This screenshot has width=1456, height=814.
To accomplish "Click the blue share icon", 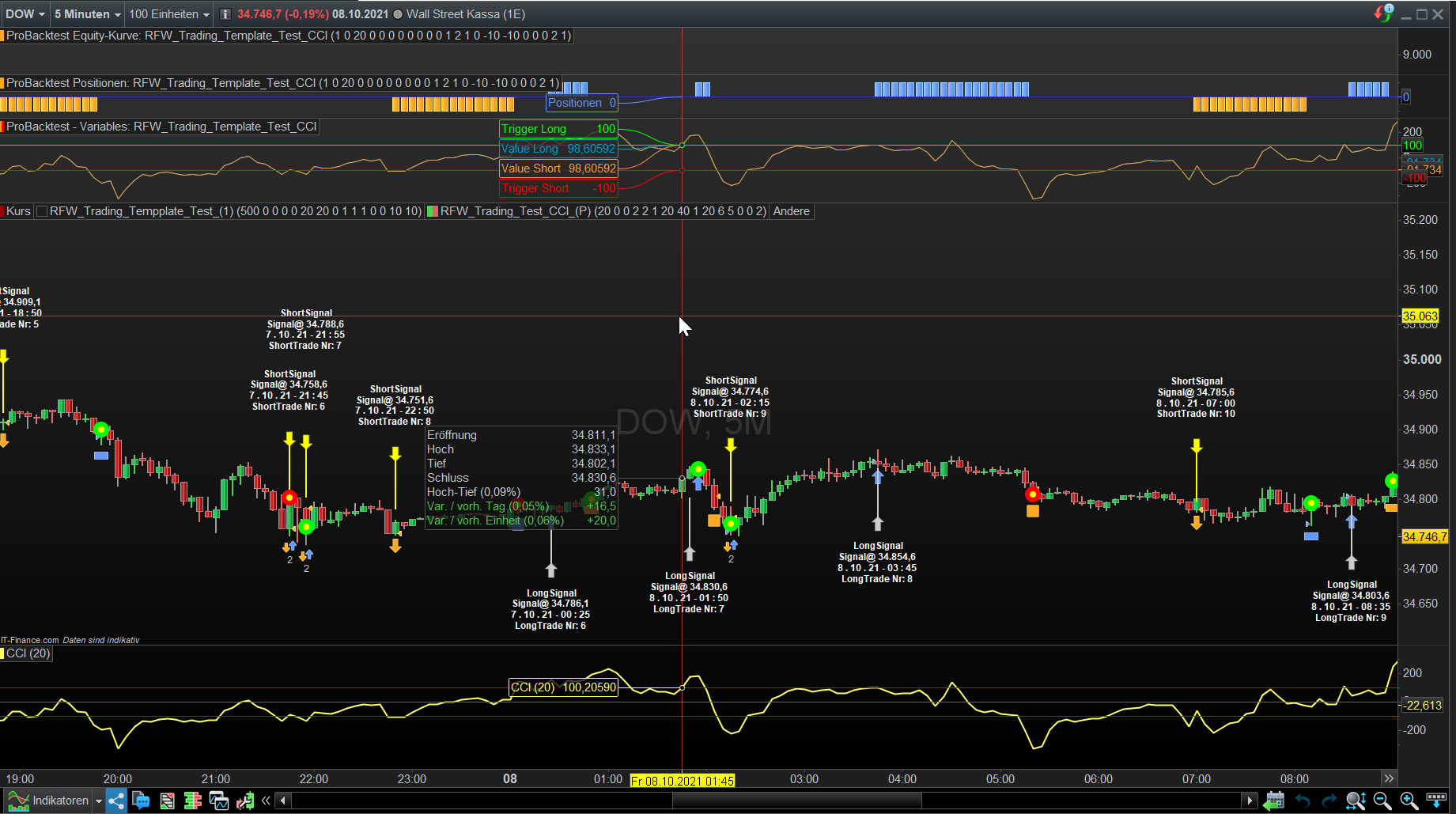I will pyautogui.click(x=116, y=801).
